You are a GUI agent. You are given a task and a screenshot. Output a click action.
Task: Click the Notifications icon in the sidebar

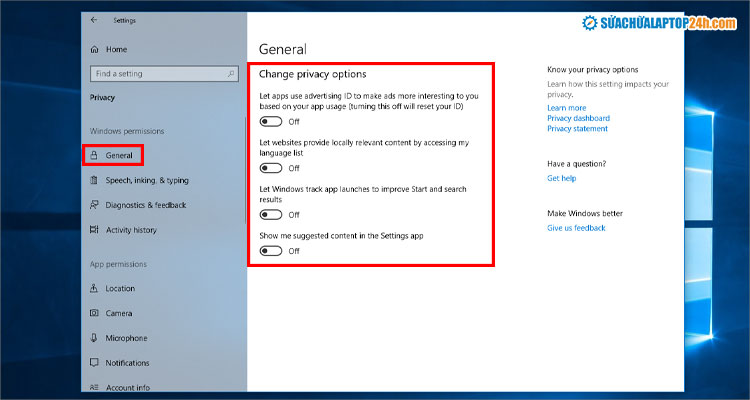pyautogui.click(x=95, y=363)
